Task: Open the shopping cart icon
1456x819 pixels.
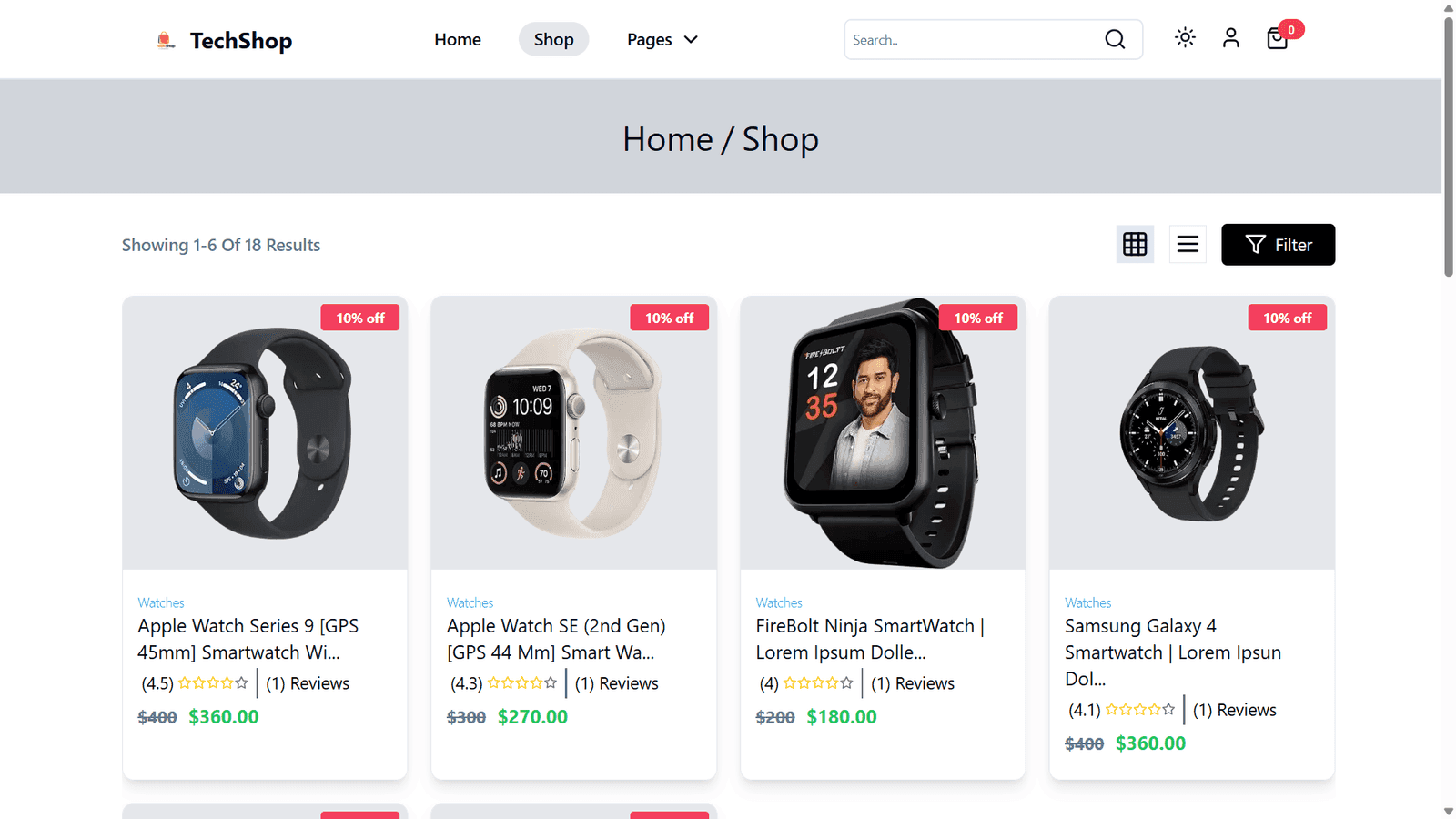Action: pos(1277,38)
